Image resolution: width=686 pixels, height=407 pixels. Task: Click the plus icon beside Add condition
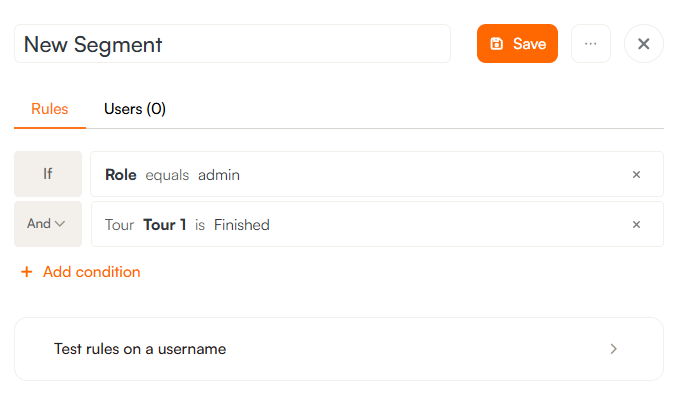(27, 272)
